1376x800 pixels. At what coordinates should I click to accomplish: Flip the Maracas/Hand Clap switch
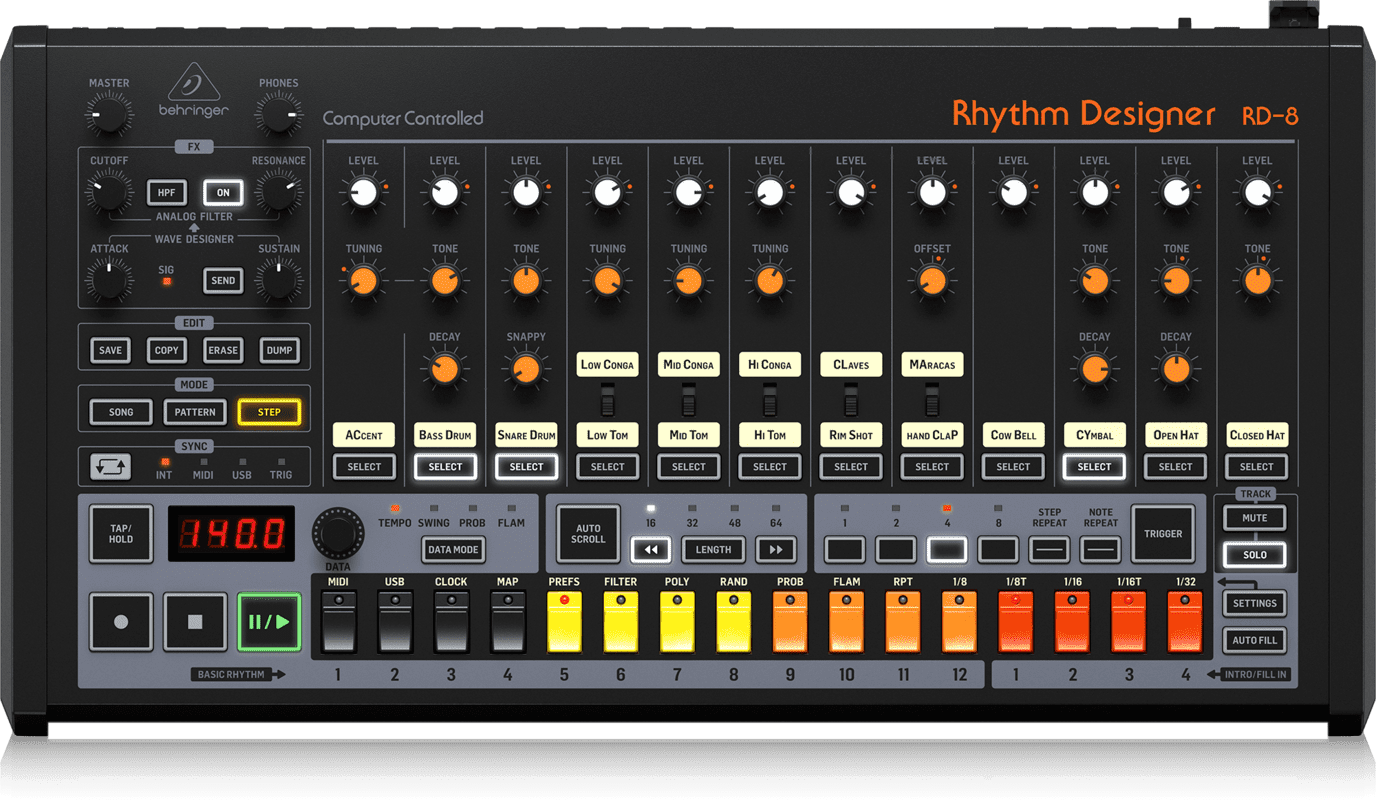pyautogui.click(x=932, y=403)
